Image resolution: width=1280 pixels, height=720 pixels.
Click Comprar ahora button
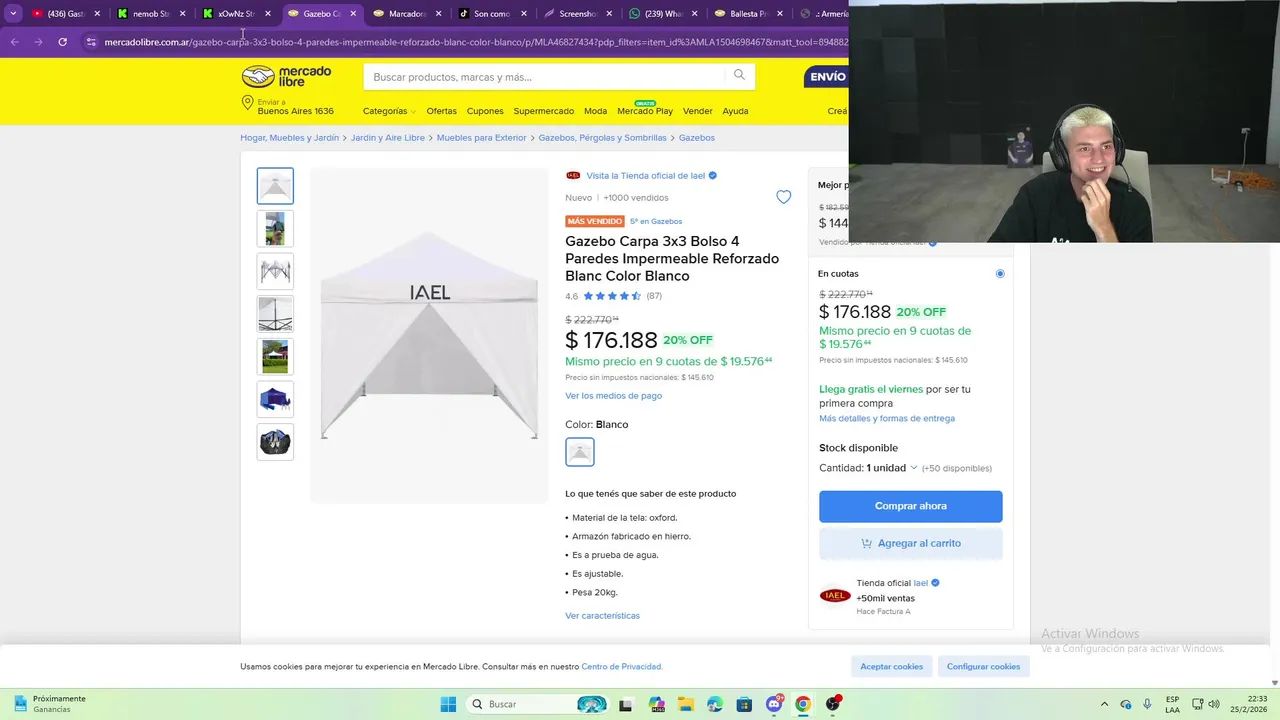[x=911, y=506]
